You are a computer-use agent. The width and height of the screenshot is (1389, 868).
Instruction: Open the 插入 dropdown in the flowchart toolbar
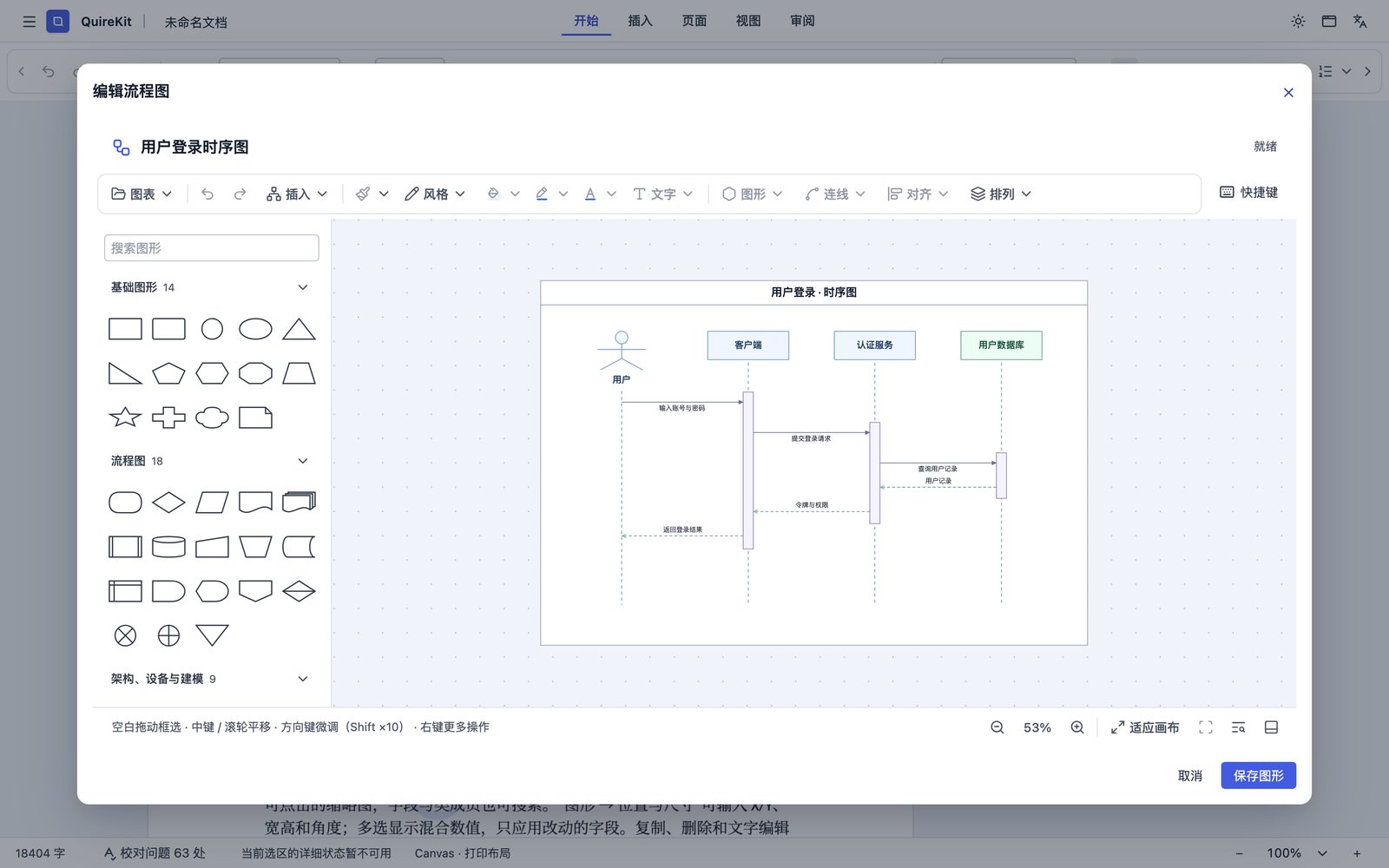click(297, 194)
